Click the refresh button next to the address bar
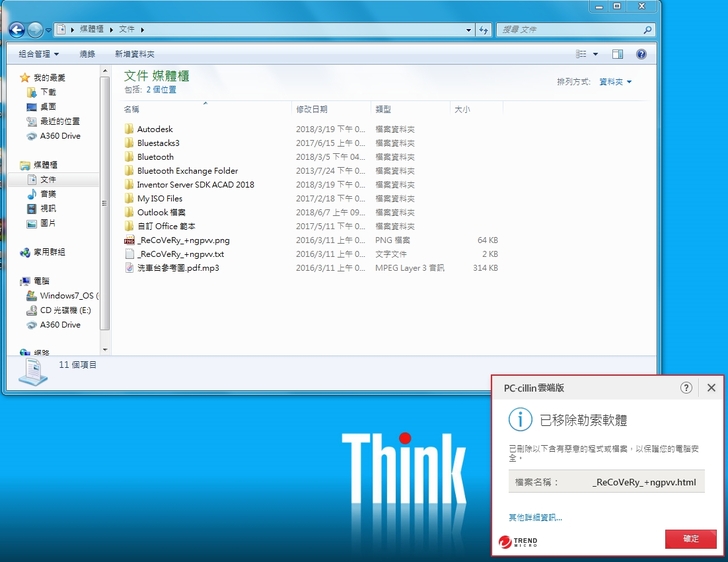Screen dimensions: 728x562 [x=484, y=30]
